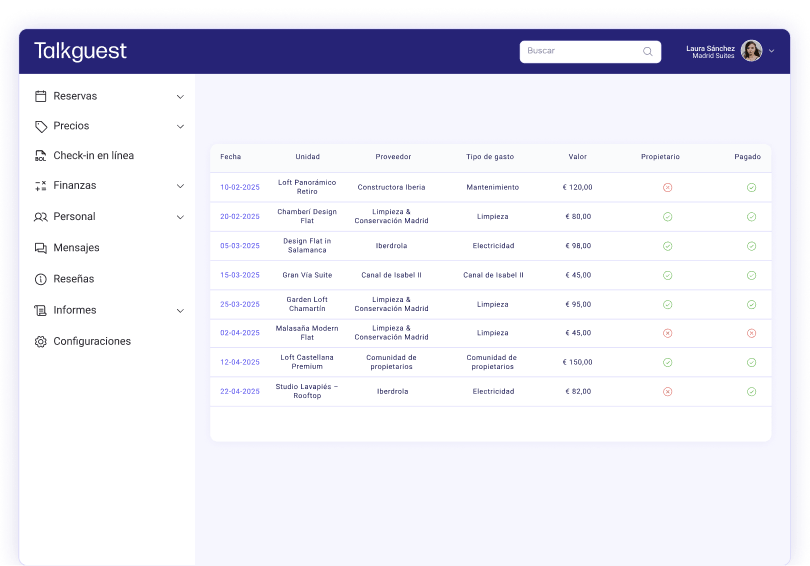The height and width of the screenshot is (566, 810).
Task: Expand the Informes submenu chevron
Action: pyautogui.click(x=180, y=311)
